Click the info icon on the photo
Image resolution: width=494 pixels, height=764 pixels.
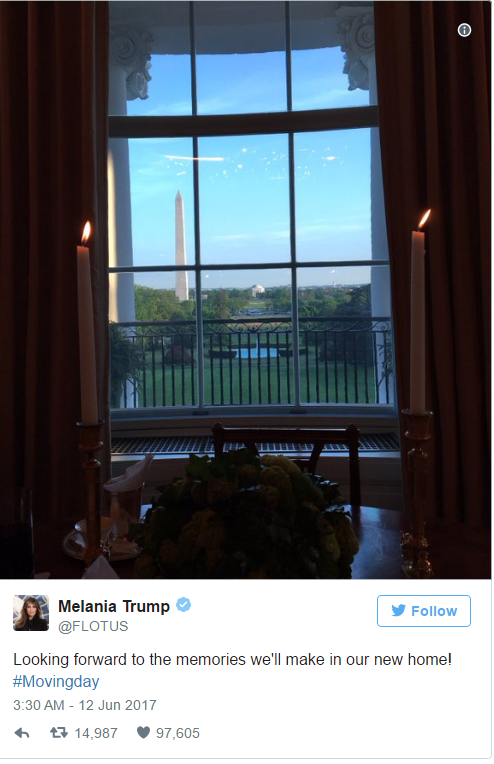(464, 30)
